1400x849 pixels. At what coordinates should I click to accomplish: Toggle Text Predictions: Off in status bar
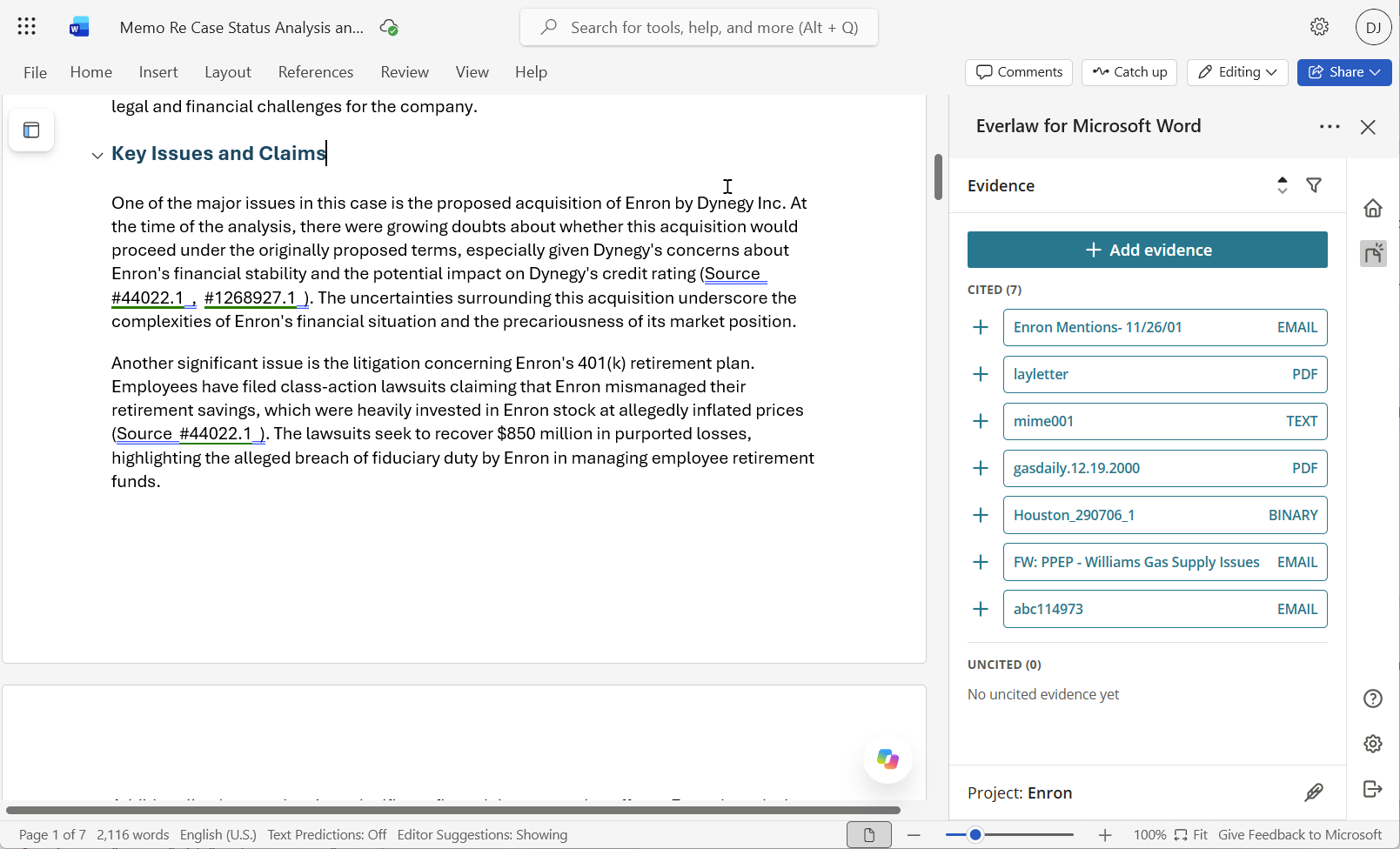pyautogui.click(x=327, y=835)
